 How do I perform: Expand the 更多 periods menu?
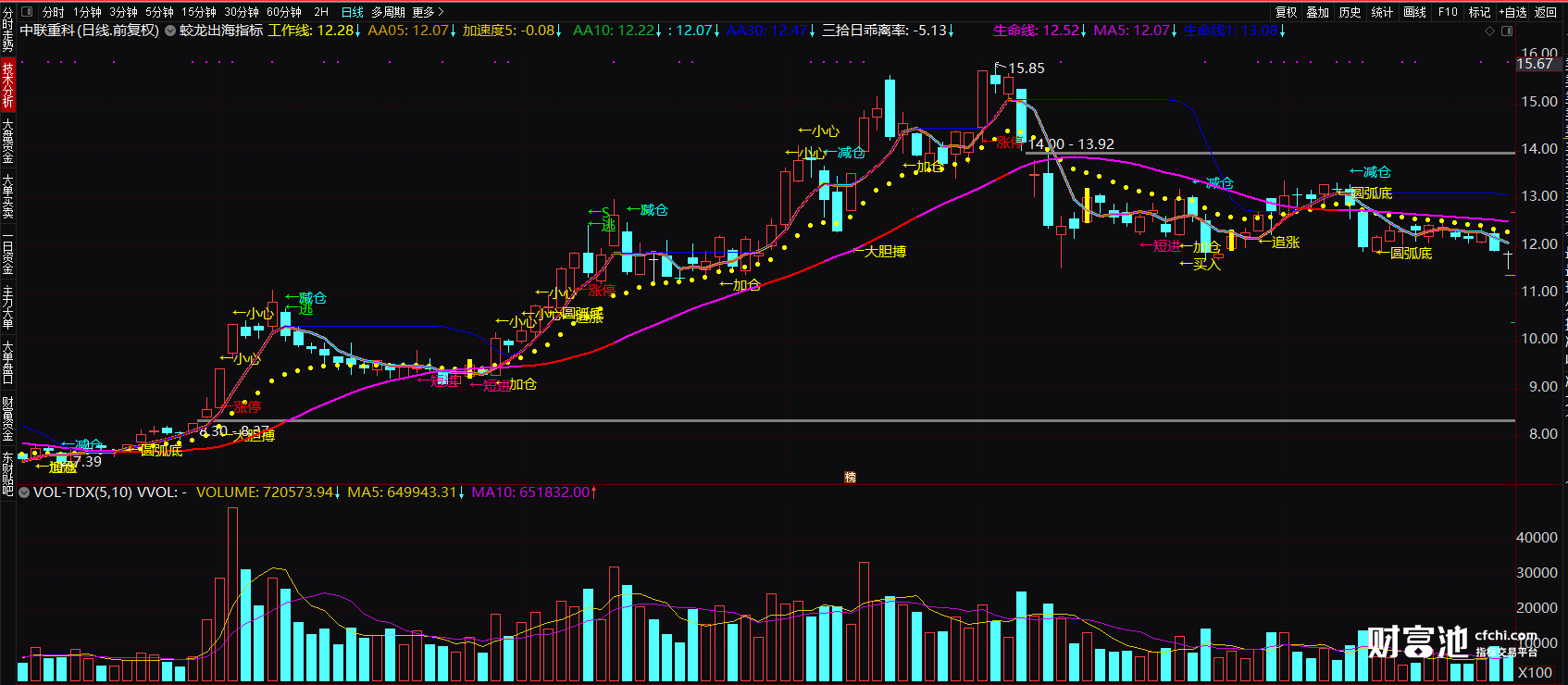coord(428,12)
